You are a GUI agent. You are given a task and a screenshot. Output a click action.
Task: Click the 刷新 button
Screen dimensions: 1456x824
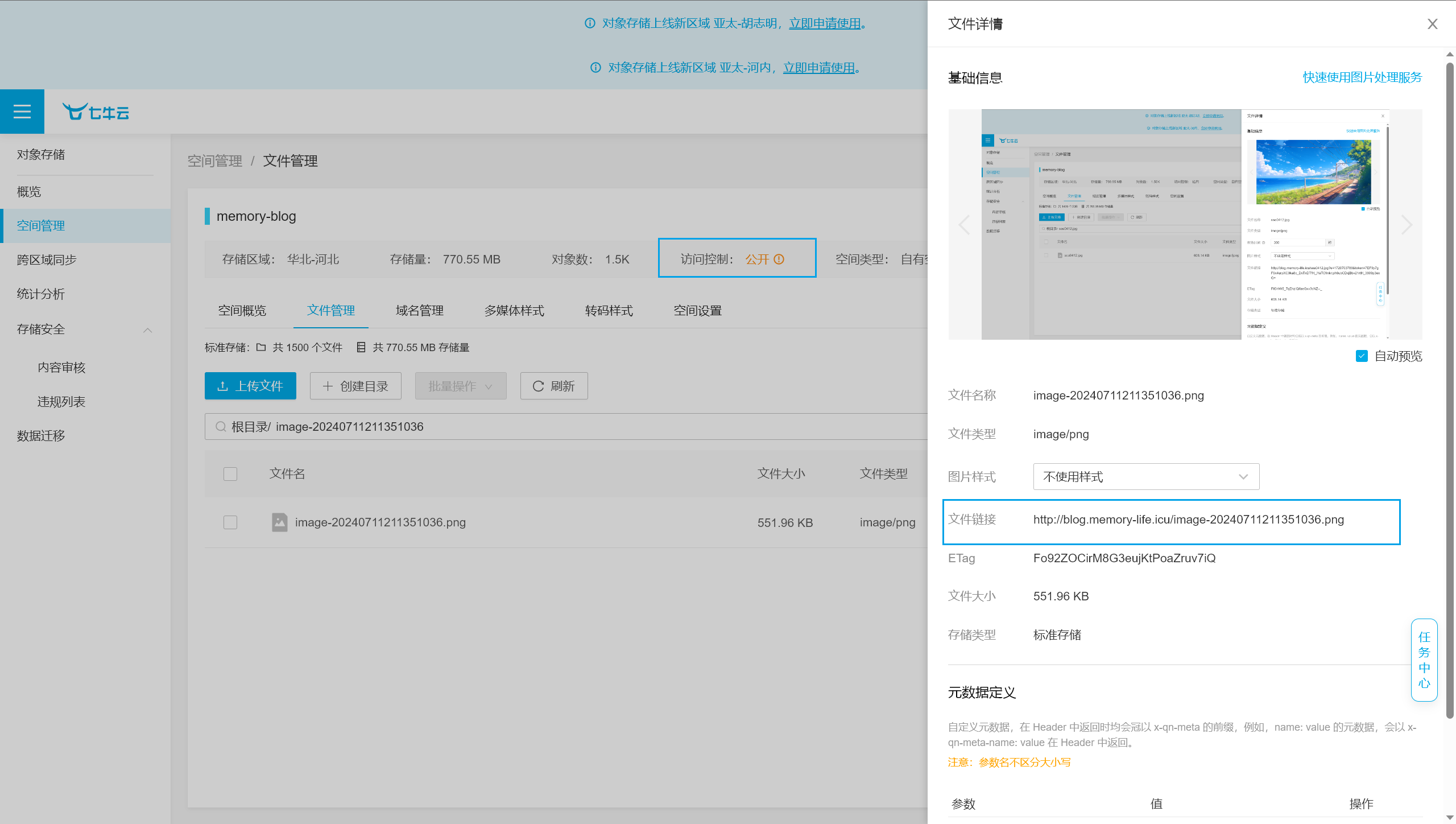click(x=554, y=386)
